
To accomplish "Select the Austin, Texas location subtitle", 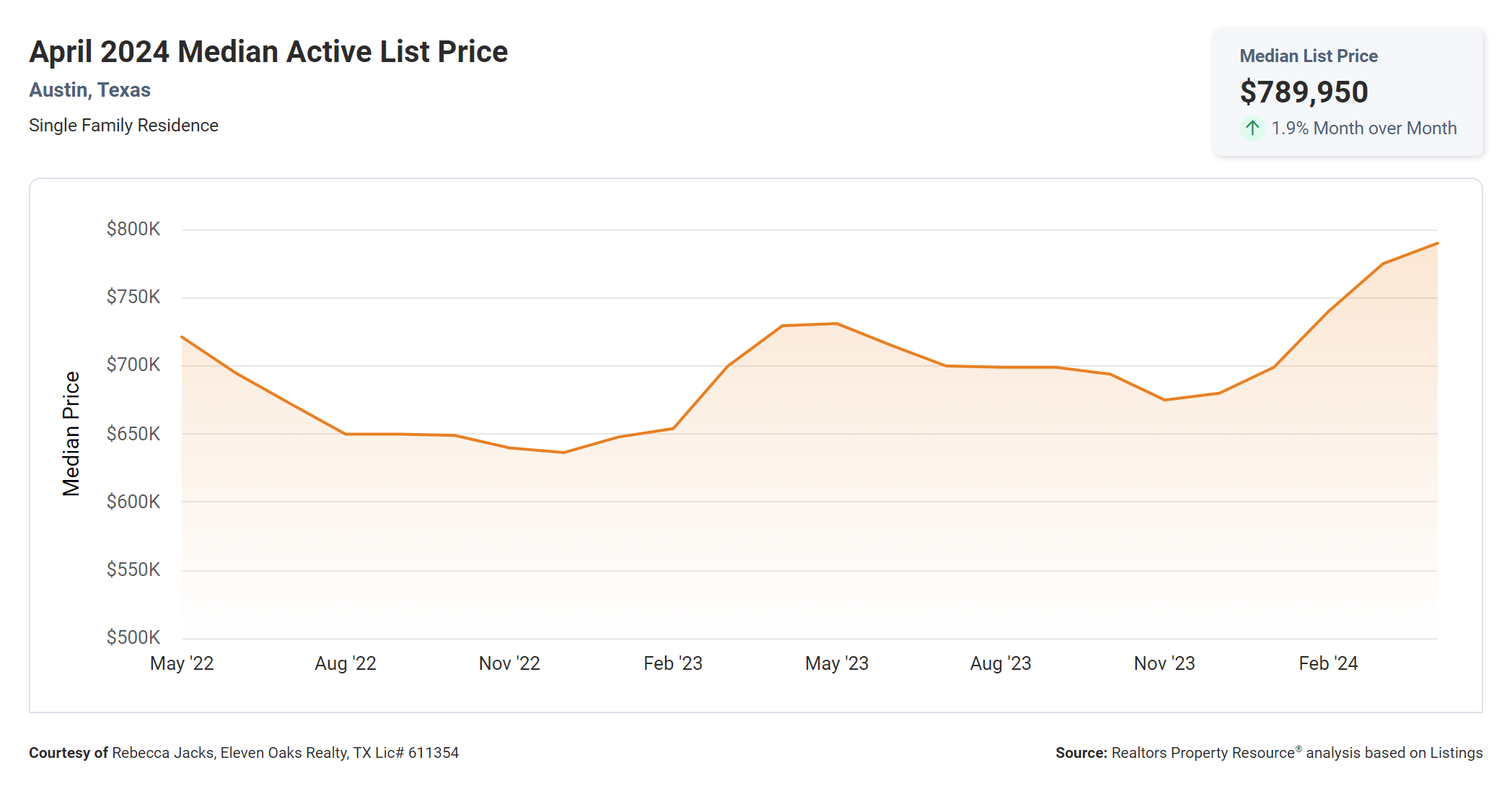I will click(89, 90).
